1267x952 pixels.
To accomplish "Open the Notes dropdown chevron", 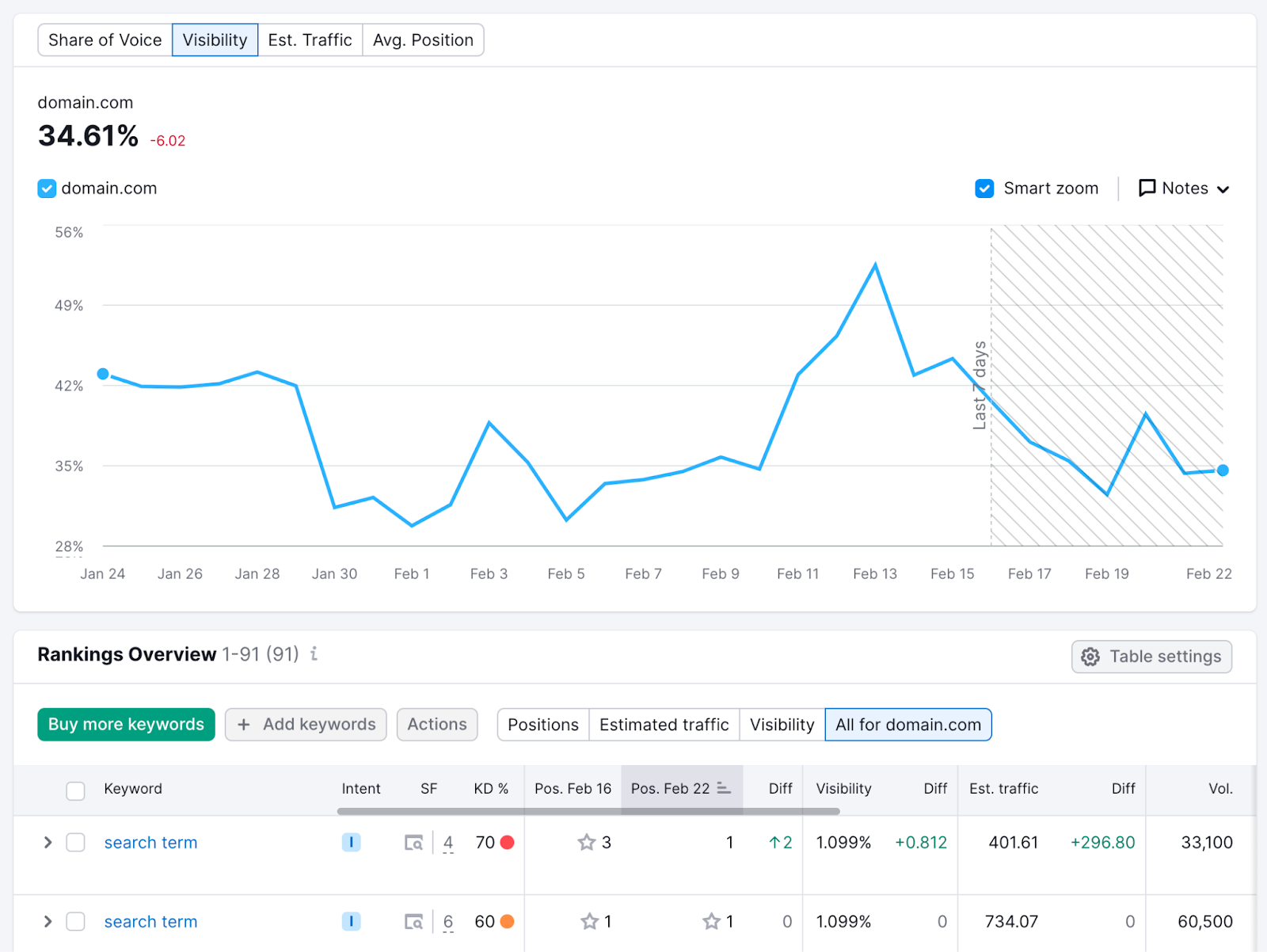I will (x=1224, y=188).
